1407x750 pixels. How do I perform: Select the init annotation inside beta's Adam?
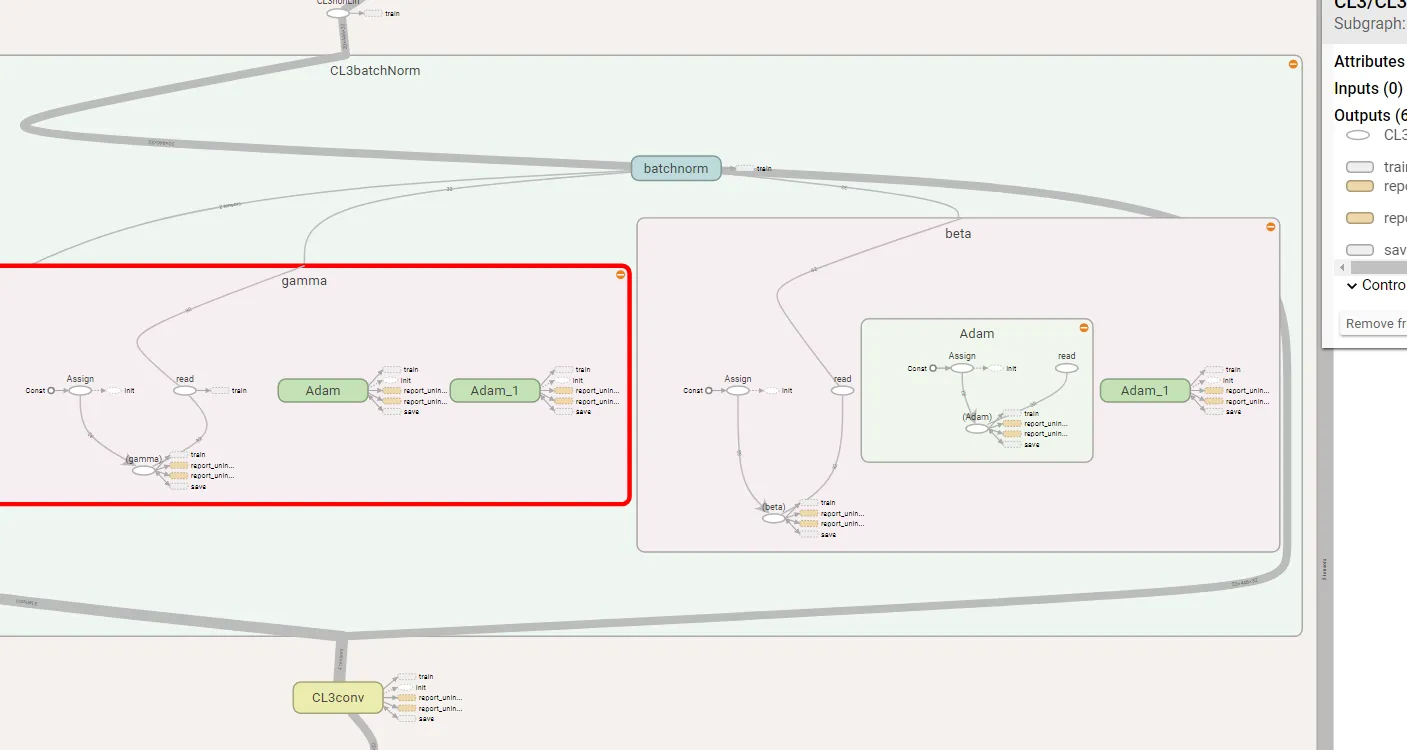(x=996, y=368)
